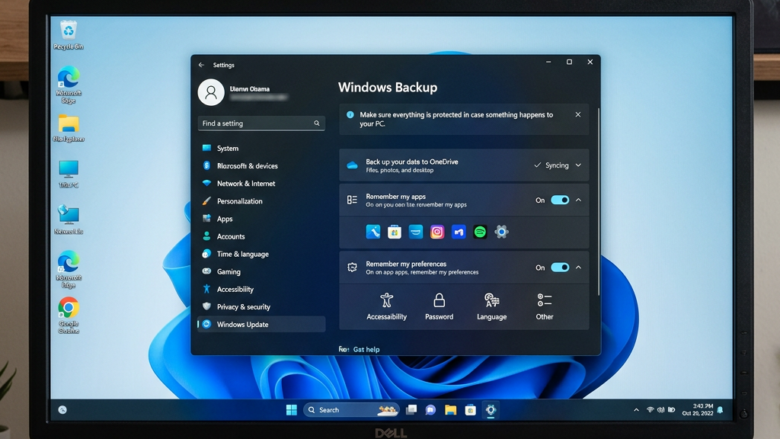
Task: Click the Find a setting search box
Action: [x=262, y=123]
